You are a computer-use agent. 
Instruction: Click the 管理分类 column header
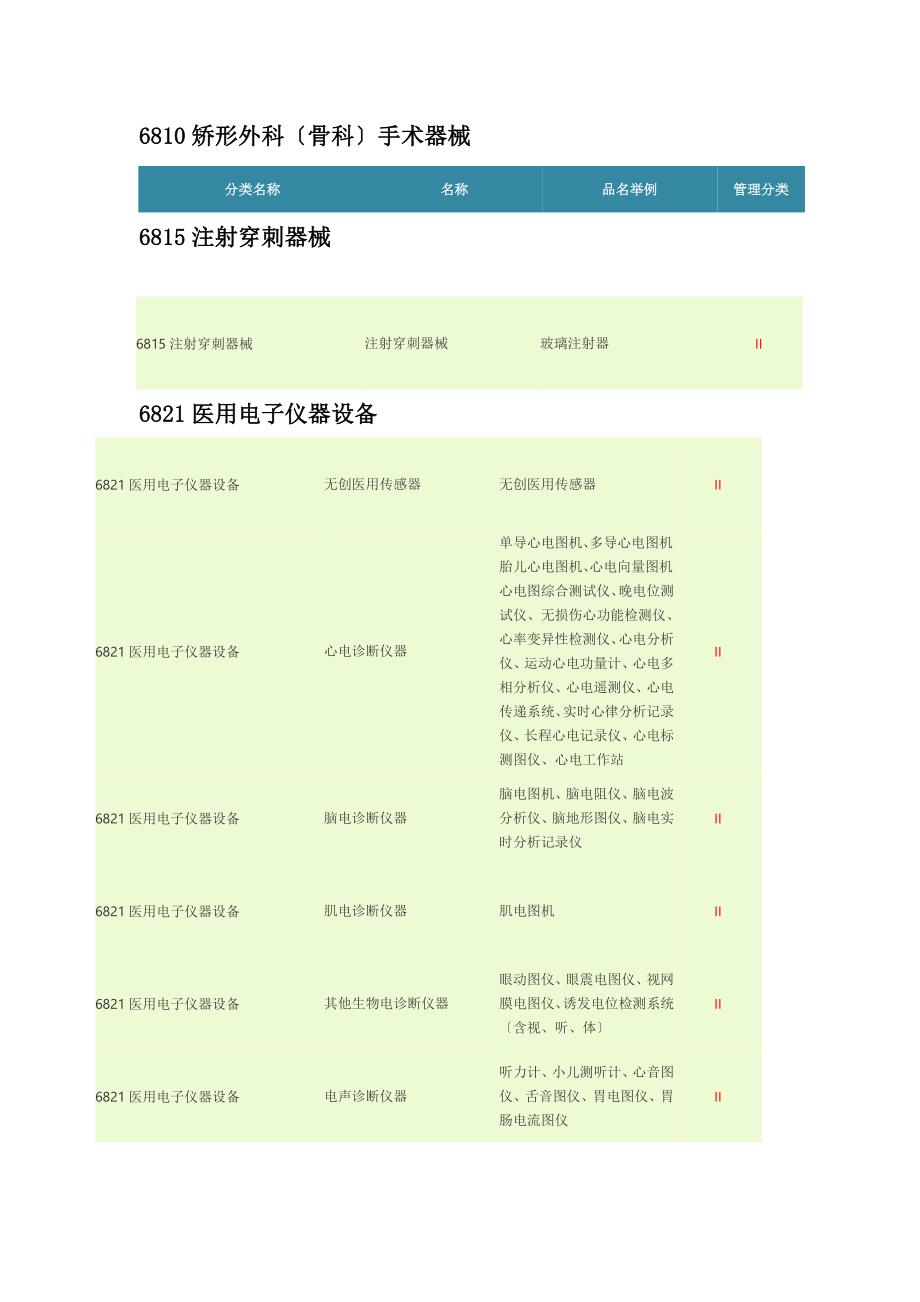pyautogui.click(x=760, y=189)
